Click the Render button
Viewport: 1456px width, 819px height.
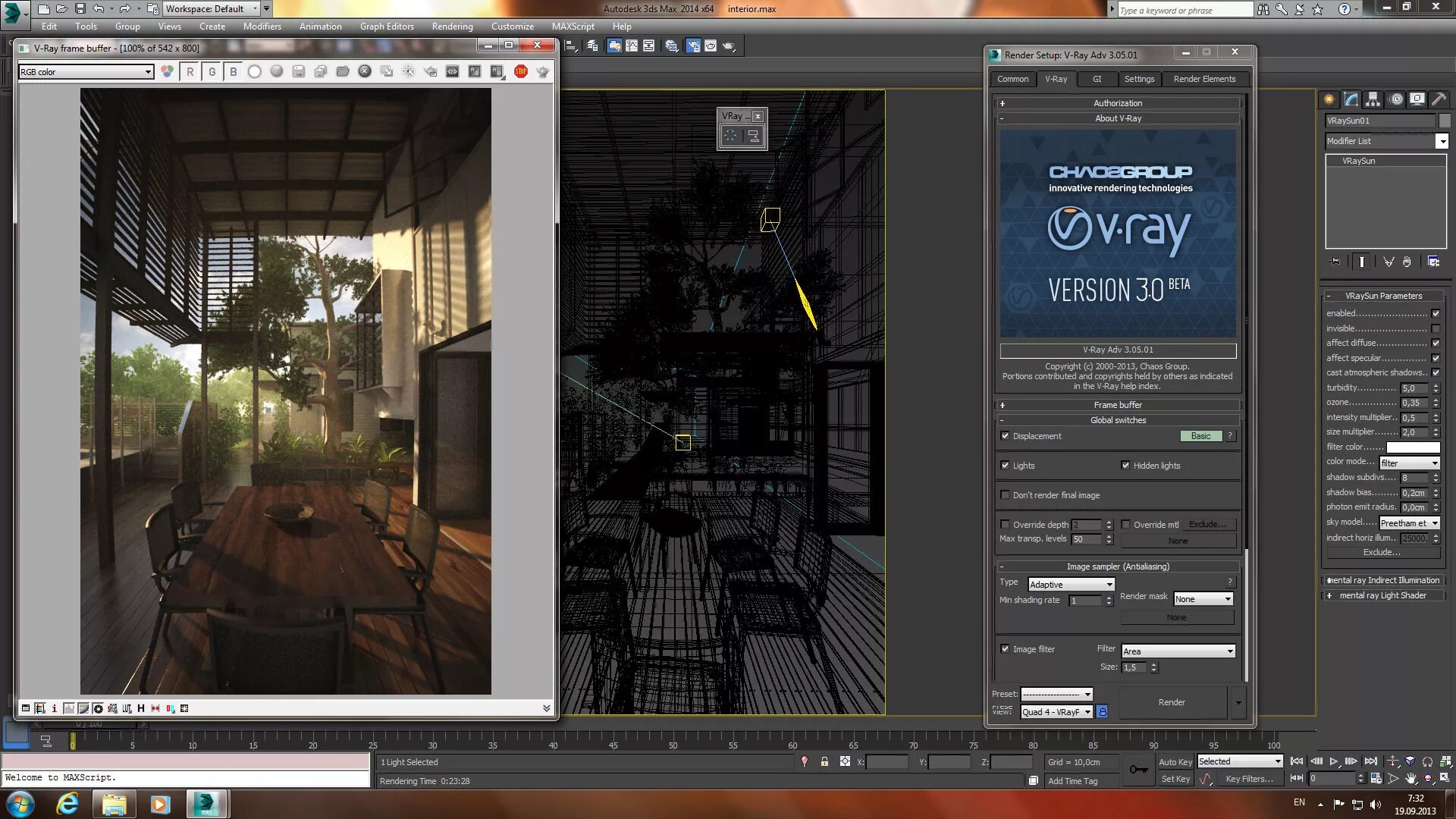click(1172, 702)
